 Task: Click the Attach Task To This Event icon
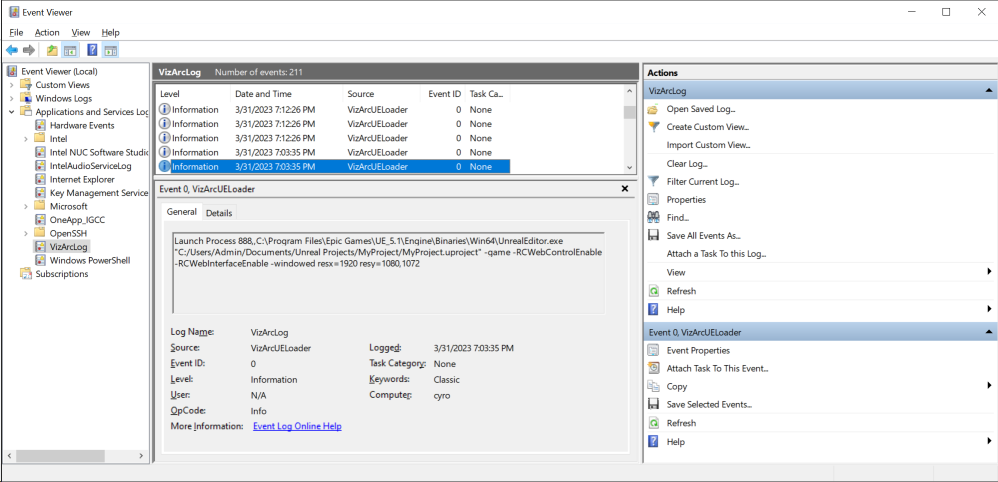click(653, 368)
